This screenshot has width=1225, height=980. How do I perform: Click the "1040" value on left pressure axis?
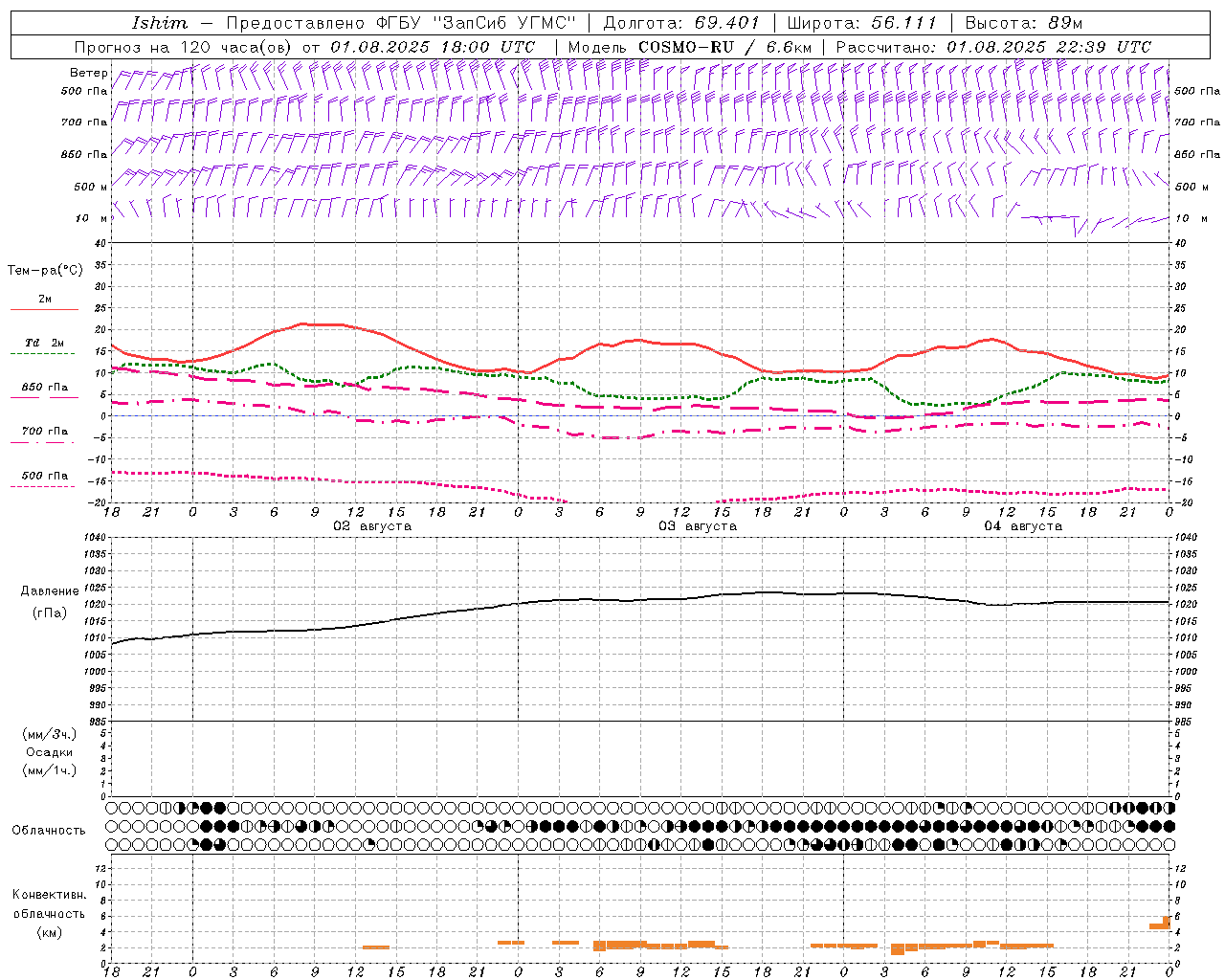pos(95,538)
